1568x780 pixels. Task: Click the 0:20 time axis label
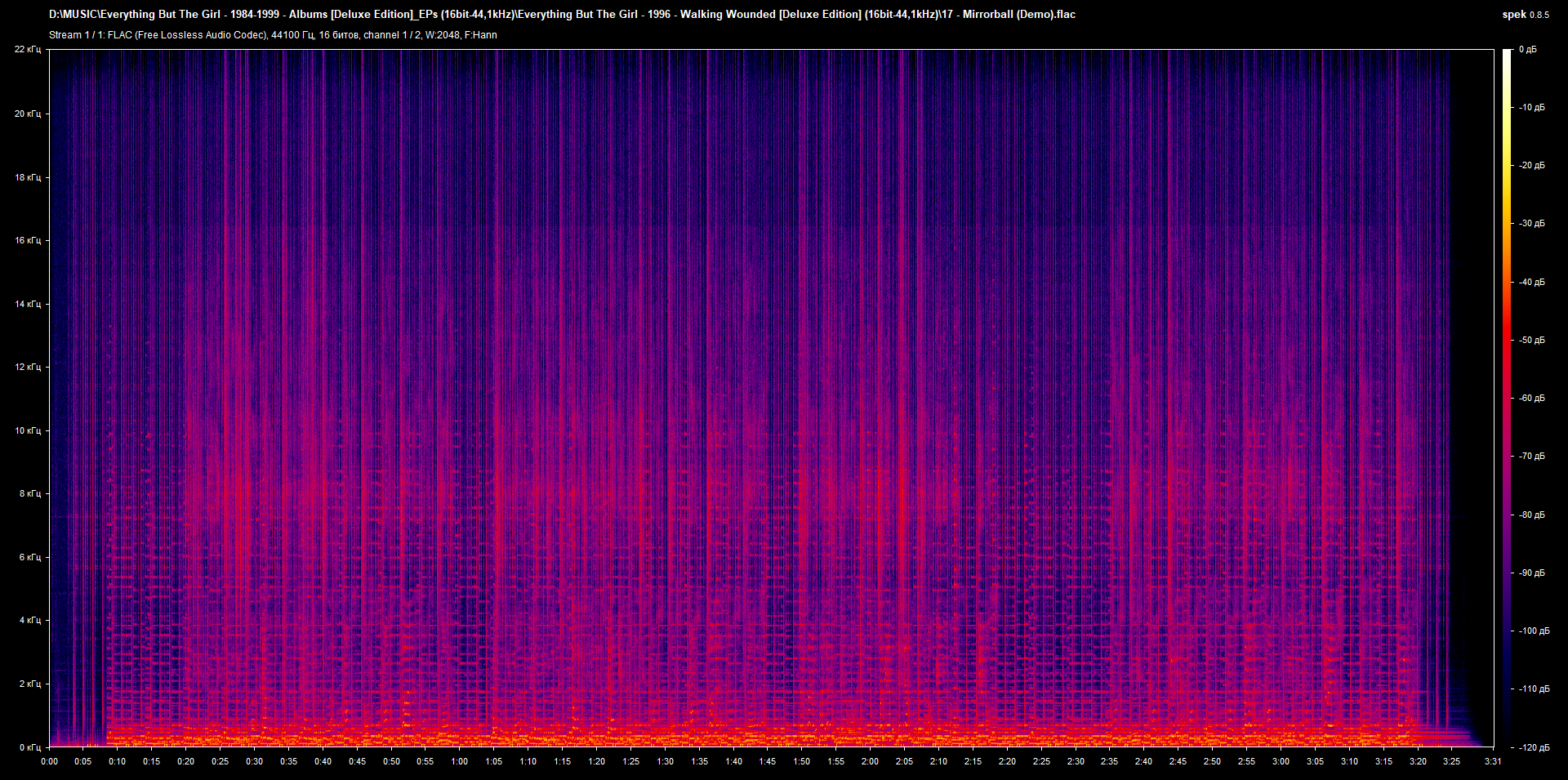[x=186, y=762]
